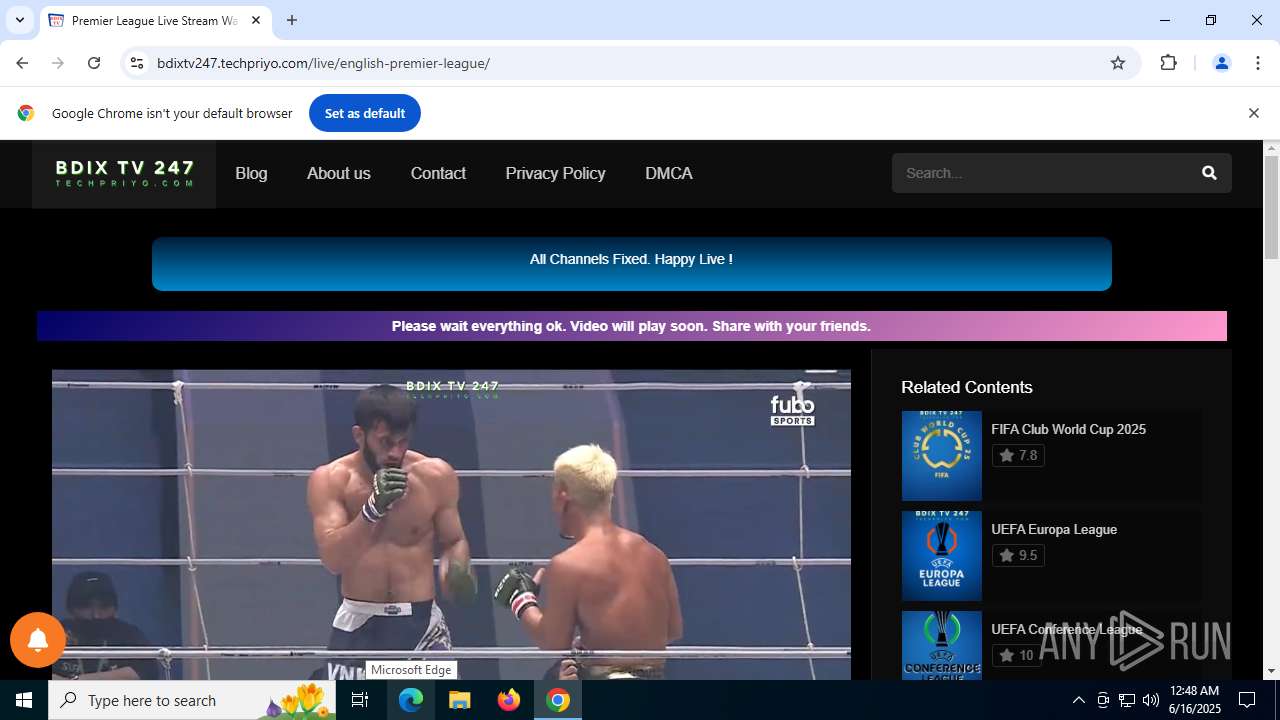Viewport: 1280px width, 720px height.
Task: Open Chrome extensions puzzle icon
Action: 1168,63
